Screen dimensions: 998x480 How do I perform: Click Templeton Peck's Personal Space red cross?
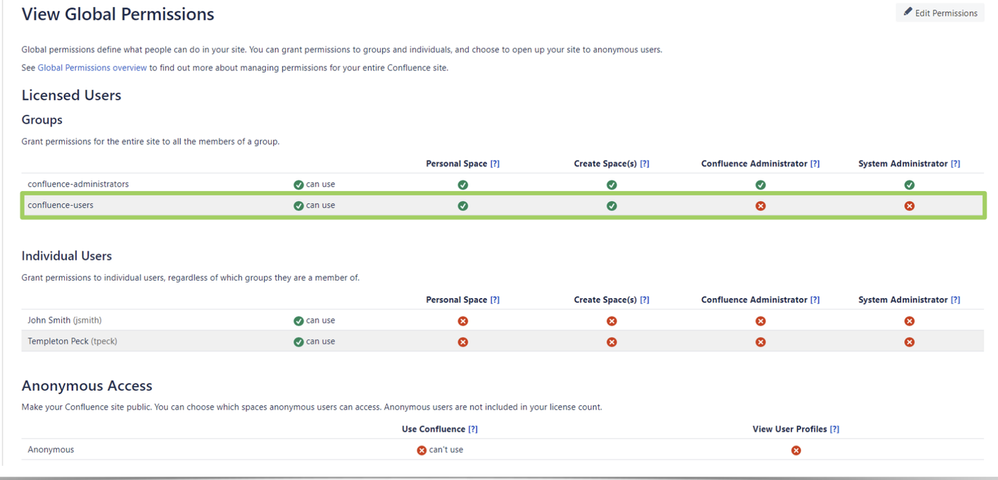463,342
